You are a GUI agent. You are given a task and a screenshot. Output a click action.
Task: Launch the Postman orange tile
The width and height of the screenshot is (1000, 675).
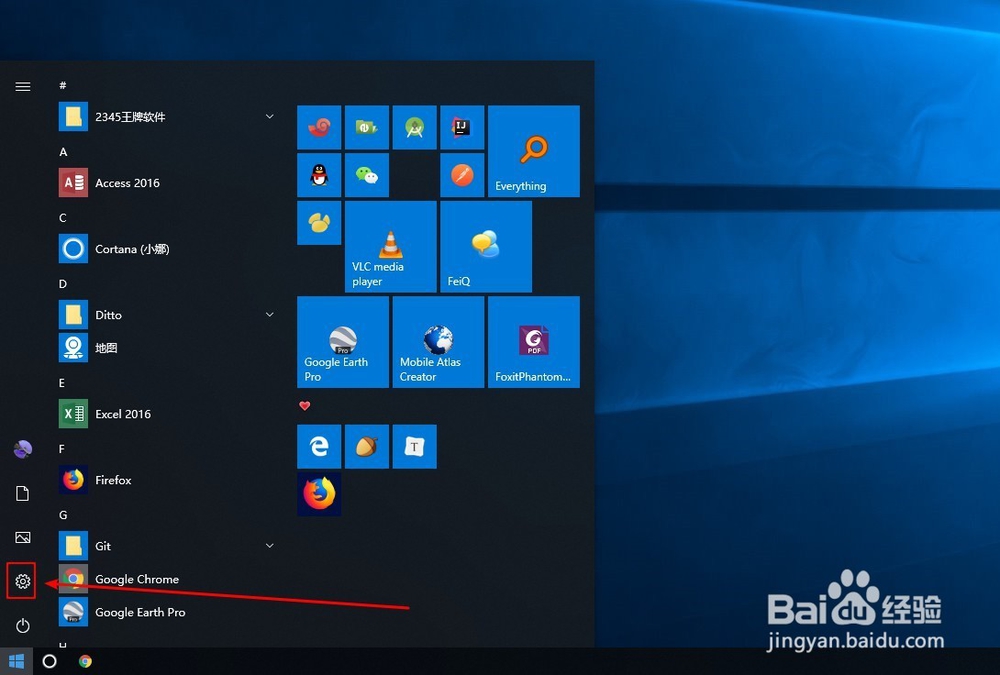[462, 175]
